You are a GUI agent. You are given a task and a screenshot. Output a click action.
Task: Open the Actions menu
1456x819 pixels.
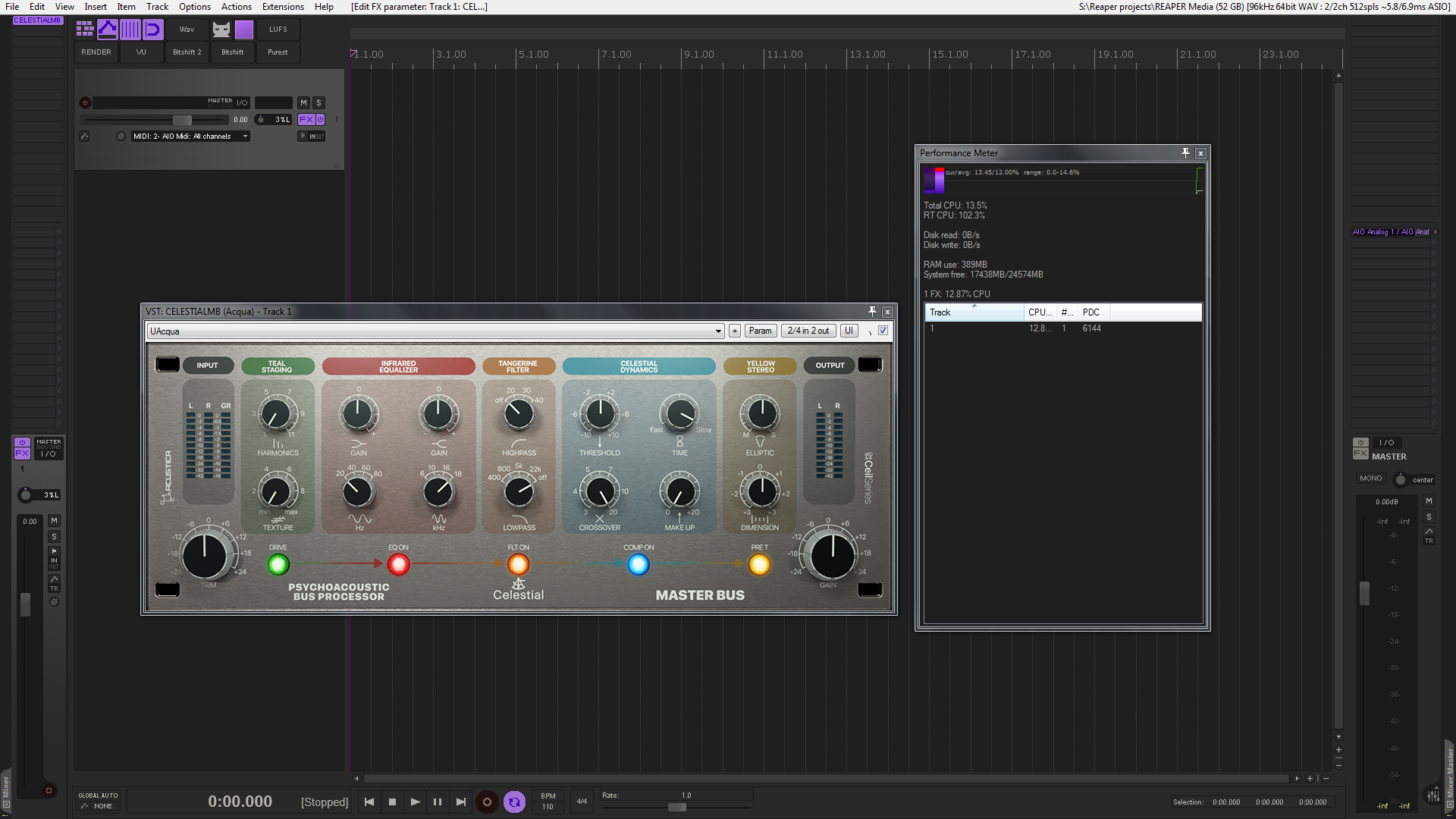click(x=236, y=7)
